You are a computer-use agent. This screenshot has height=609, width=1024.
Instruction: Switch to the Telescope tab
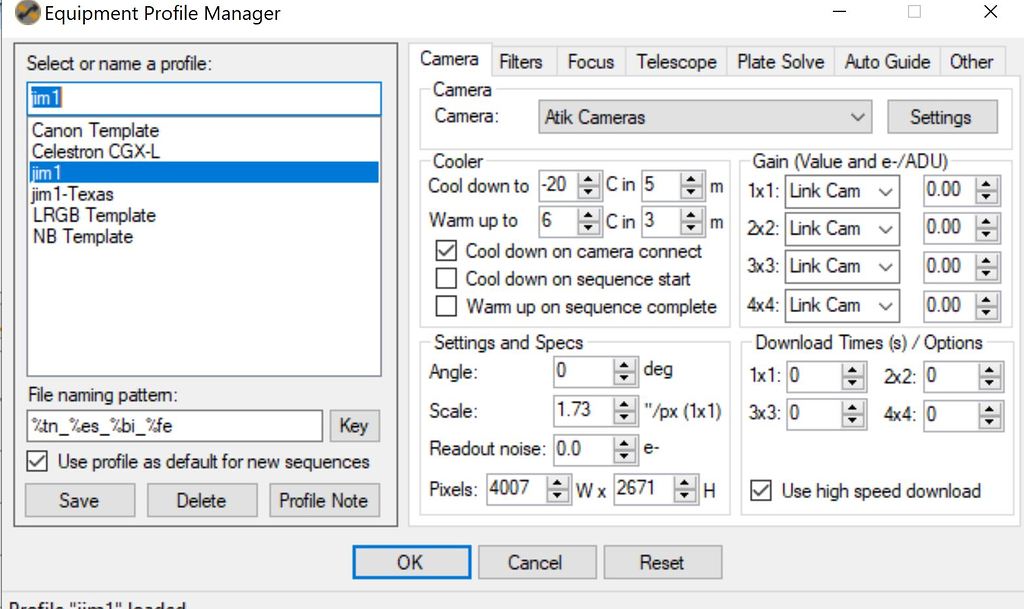click(675, 61)
